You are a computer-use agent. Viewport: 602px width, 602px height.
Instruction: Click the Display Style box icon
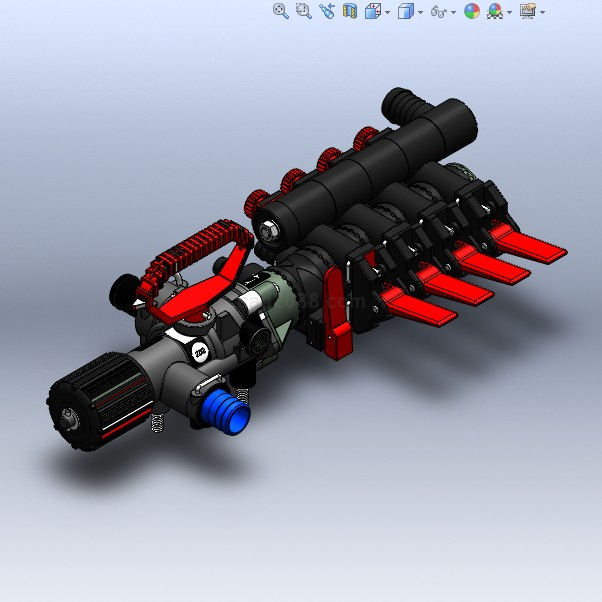pyautogui.click(x=405, y=11)
